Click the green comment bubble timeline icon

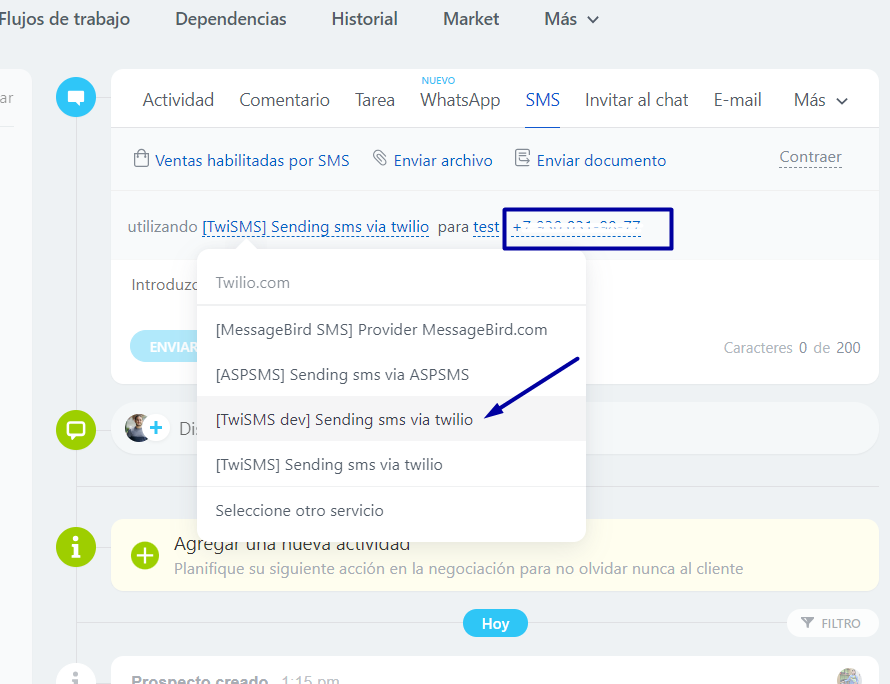[x=76, y=430]
